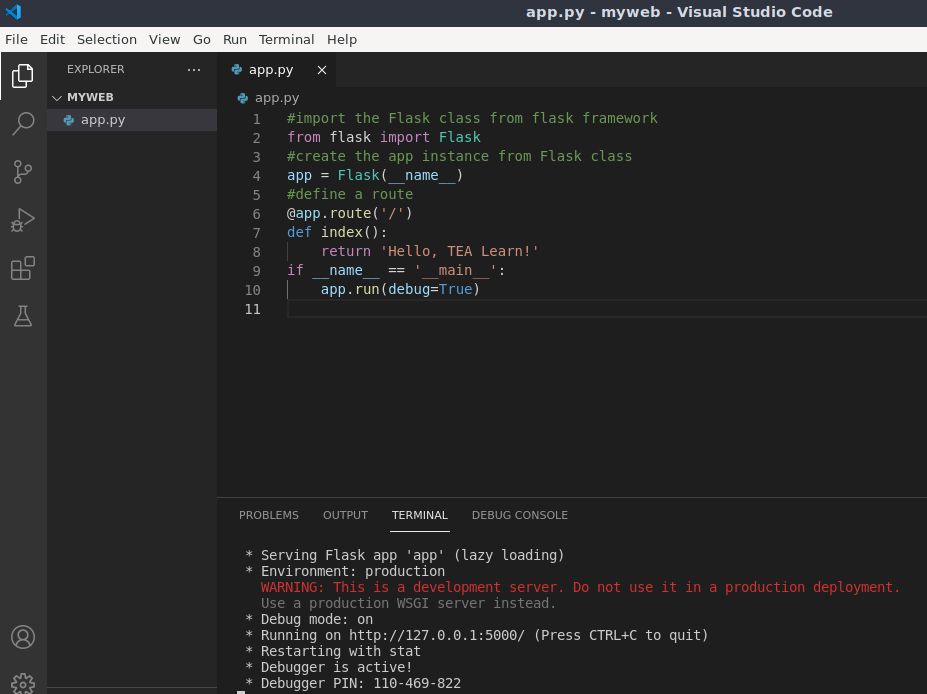
Task: Click line number 1 in gutter
Action: point(257,119)
